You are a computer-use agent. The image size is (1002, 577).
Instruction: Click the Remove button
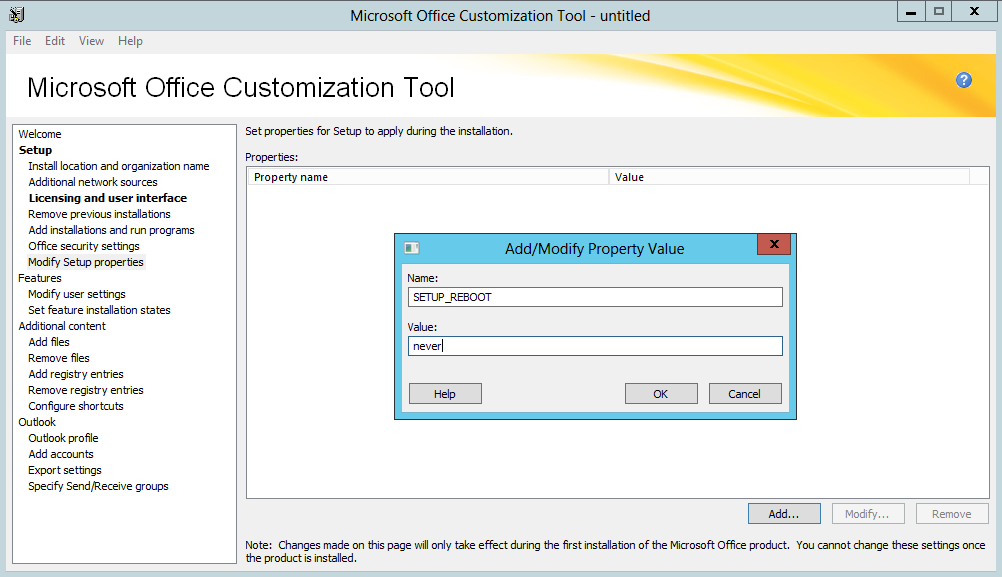click(952, 514)
